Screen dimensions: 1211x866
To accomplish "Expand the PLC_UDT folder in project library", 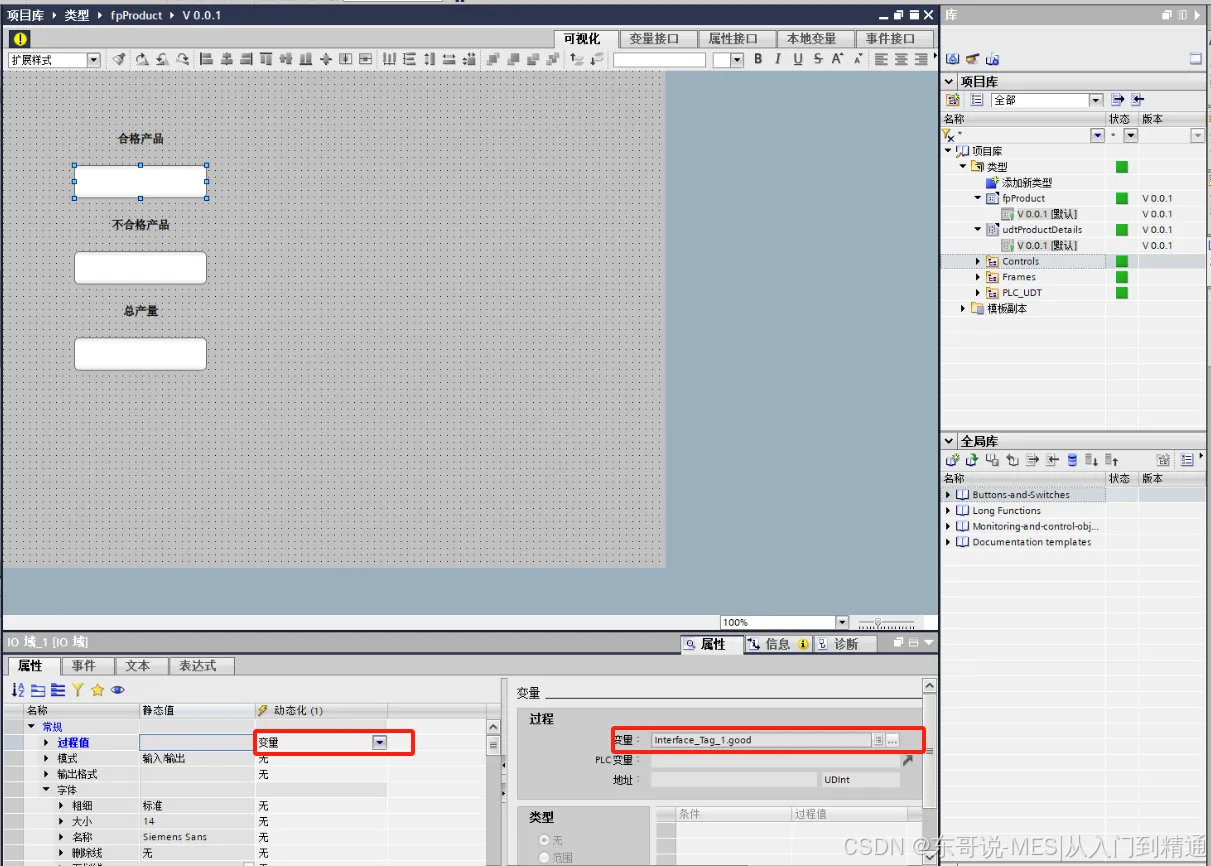I will click(979, 293).
